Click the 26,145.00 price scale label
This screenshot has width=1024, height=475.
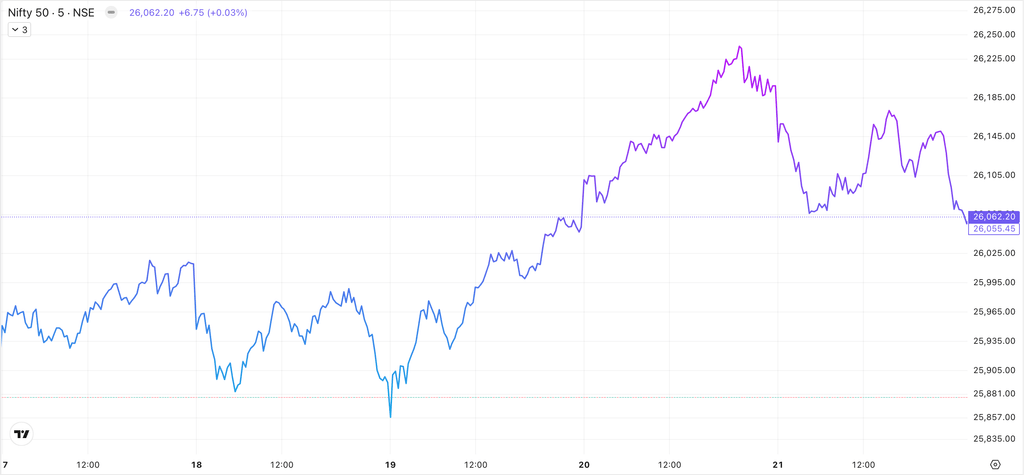(x=994, y=136)
